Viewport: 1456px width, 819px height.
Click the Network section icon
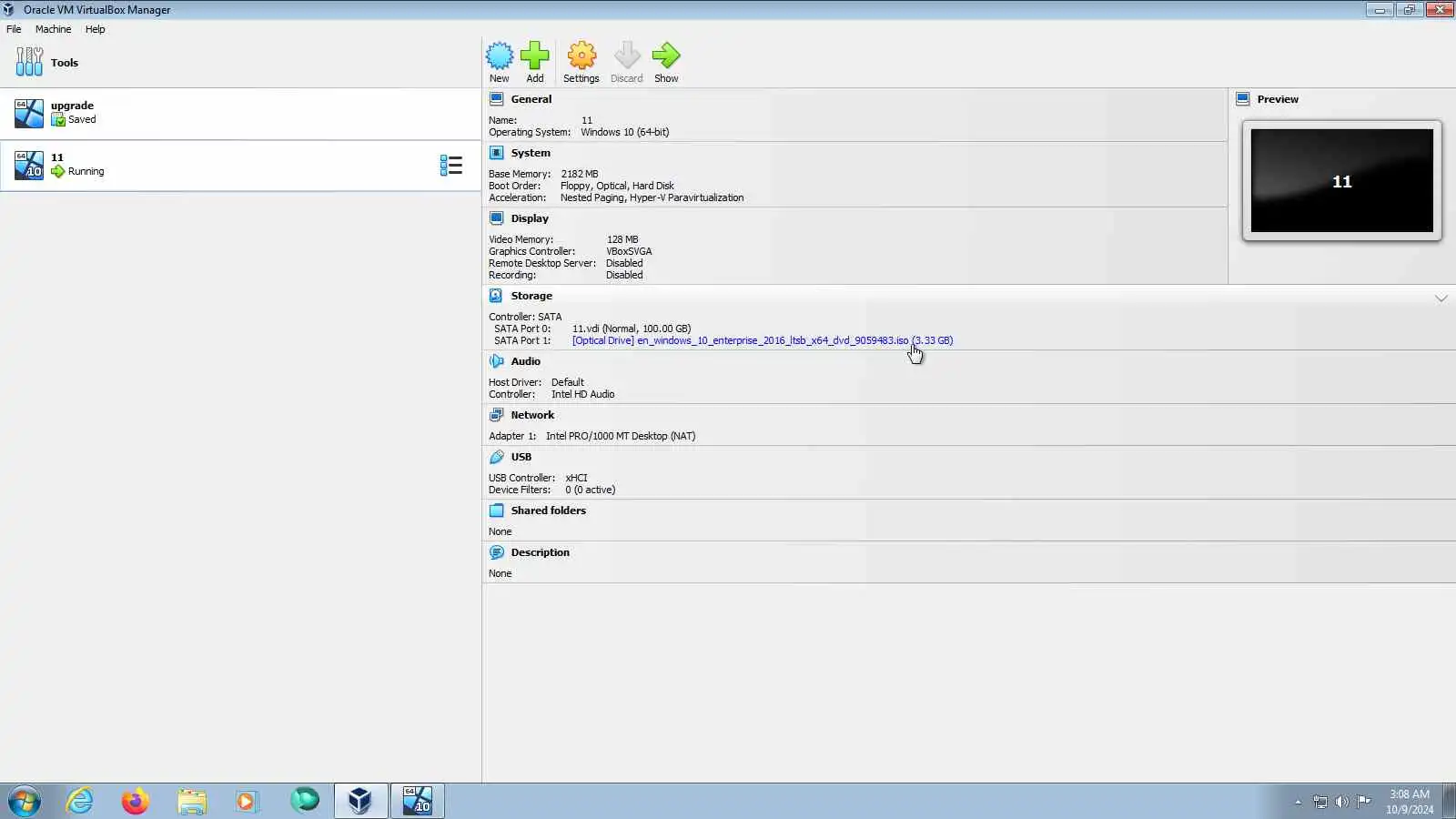pos(497,415)
